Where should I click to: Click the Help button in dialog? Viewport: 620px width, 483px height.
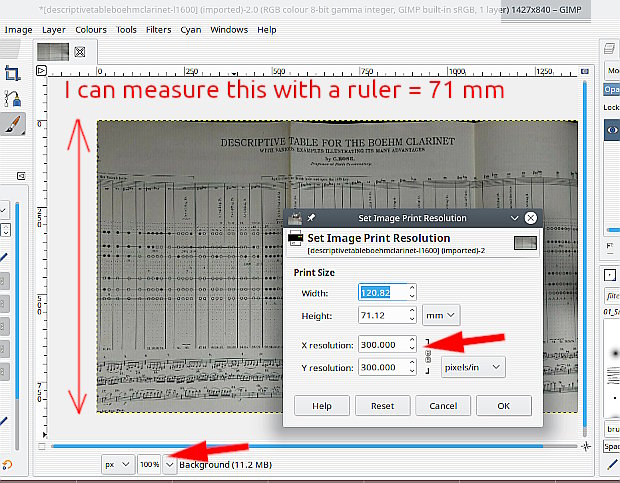point(321,406)
